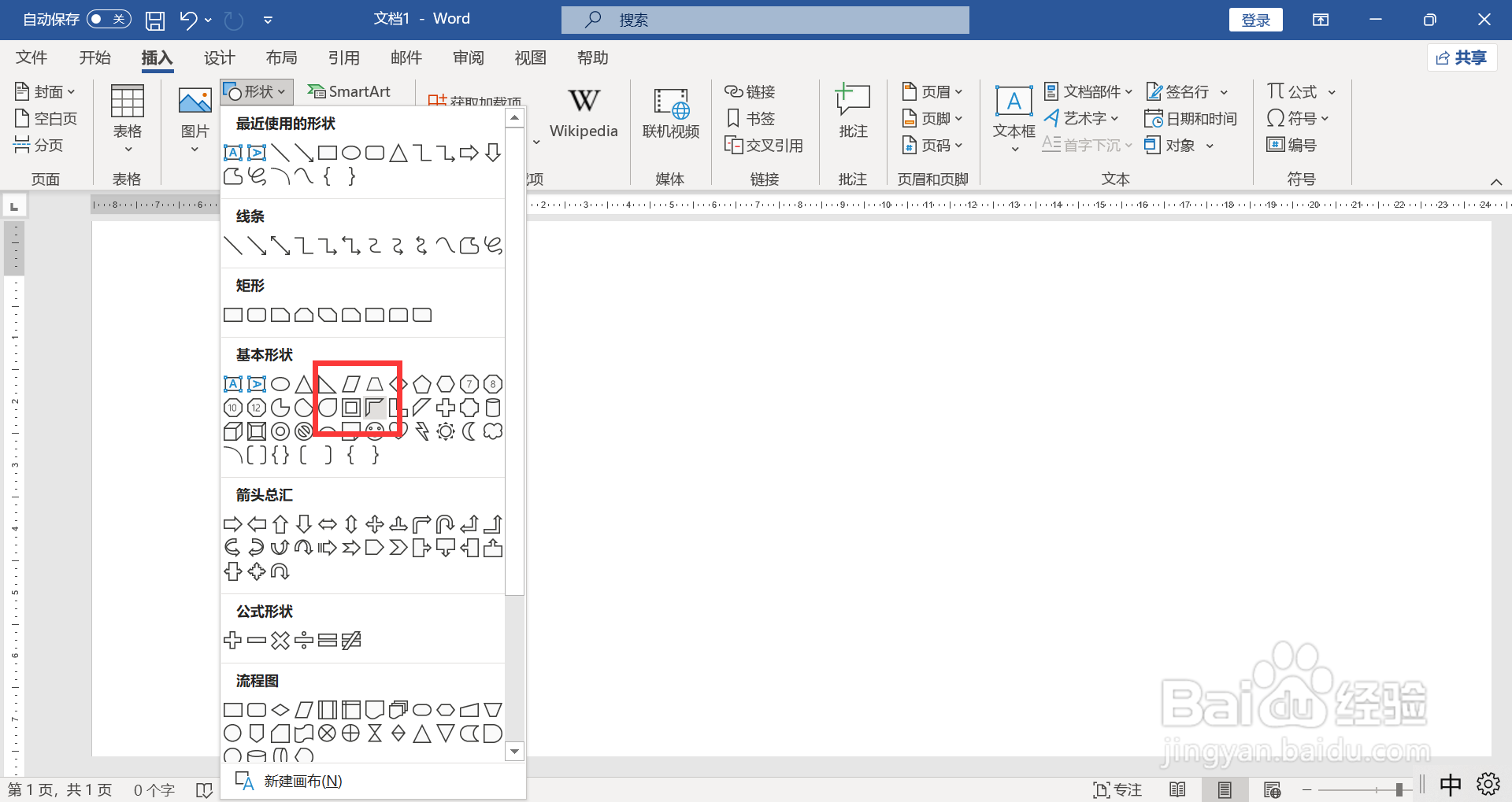Screen dimensions: 1512x802
Task: Click the Share button
Action: 1462,57
